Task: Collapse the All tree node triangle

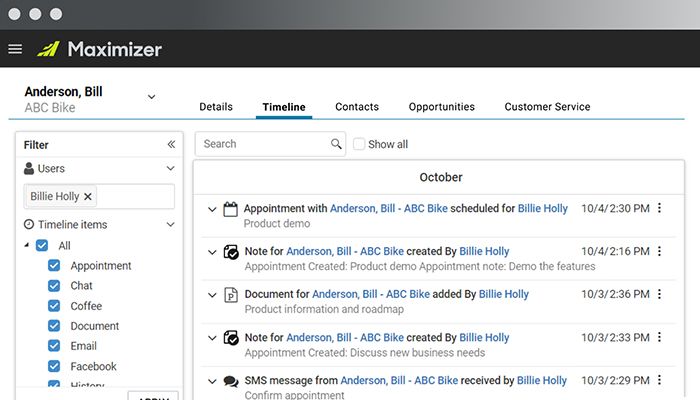Action: tap(27, 245)
